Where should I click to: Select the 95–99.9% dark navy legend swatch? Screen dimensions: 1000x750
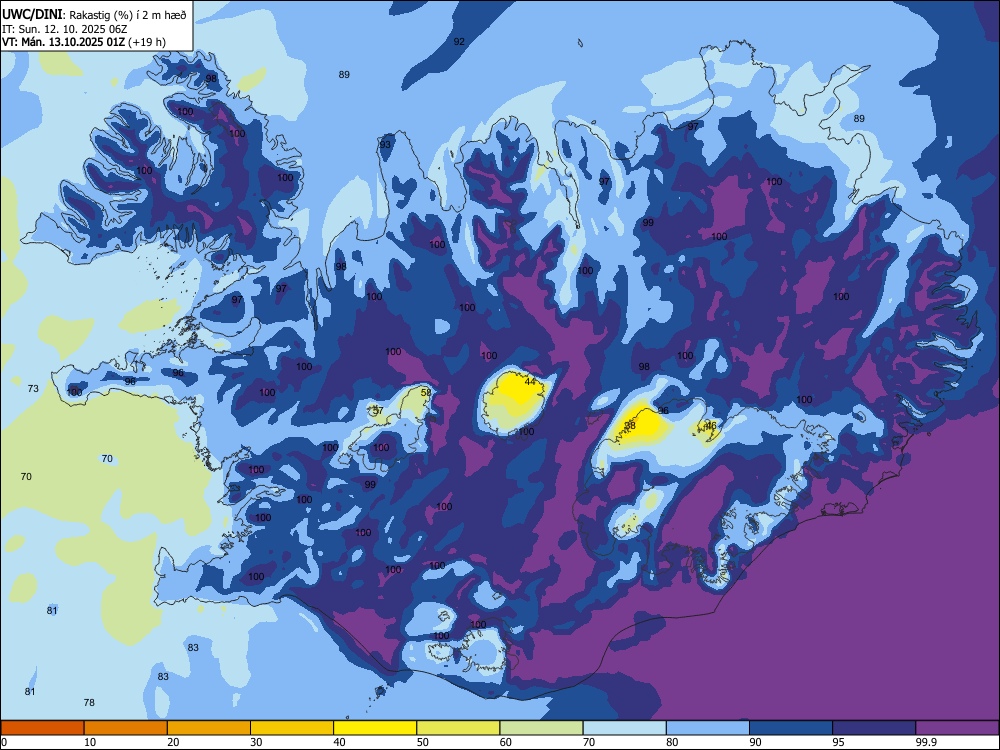click(x=874, y=728)
